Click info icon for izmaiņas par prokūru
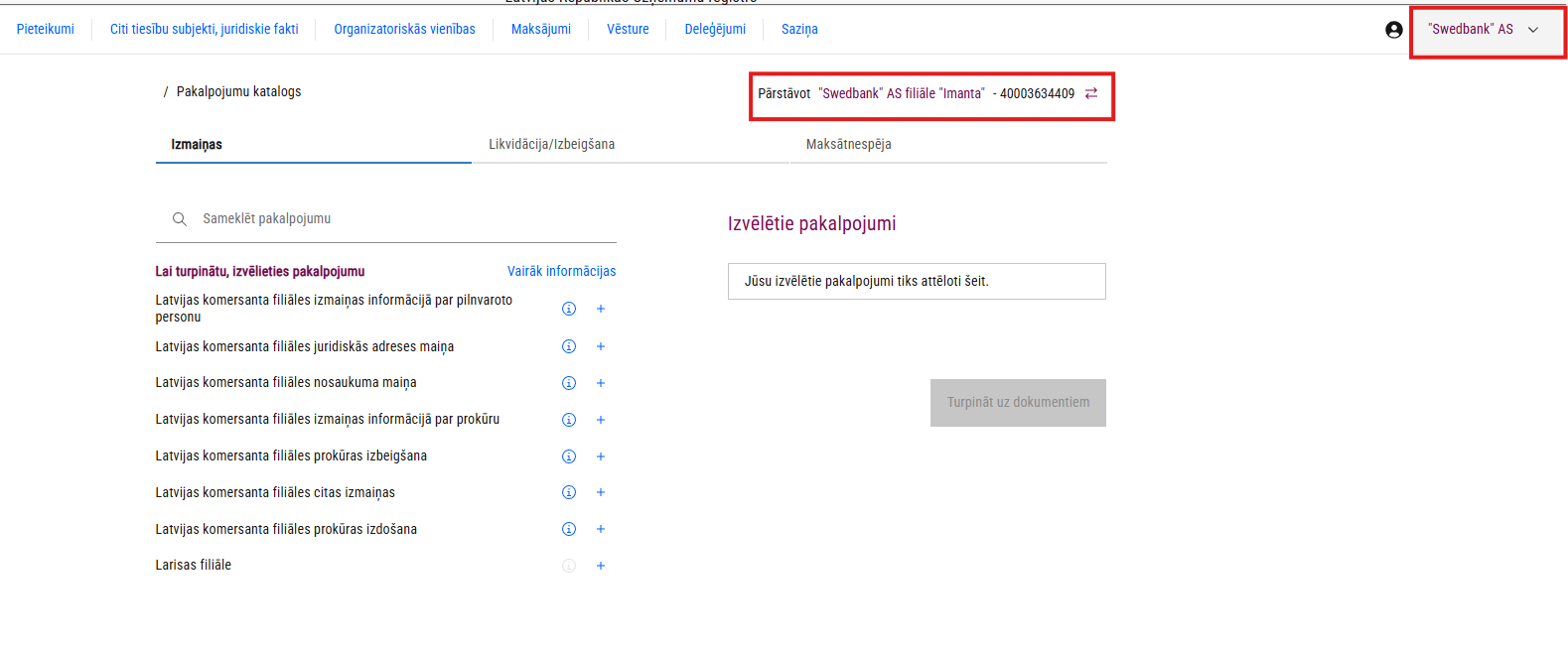This screenshot has width=1568, height=649. tap(569, 420)
